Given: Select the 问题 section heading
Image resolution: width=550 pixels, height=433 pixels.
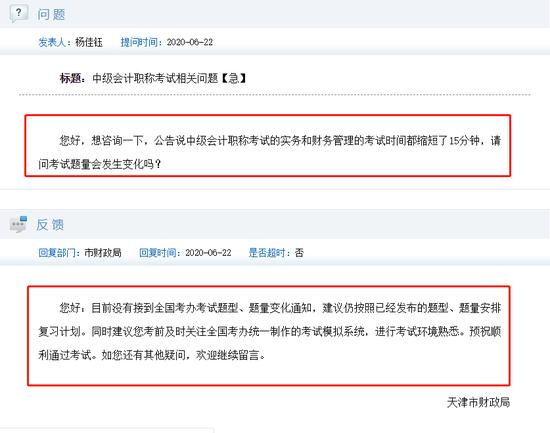Looking at the screenshot, I should (x=51, y=14).
